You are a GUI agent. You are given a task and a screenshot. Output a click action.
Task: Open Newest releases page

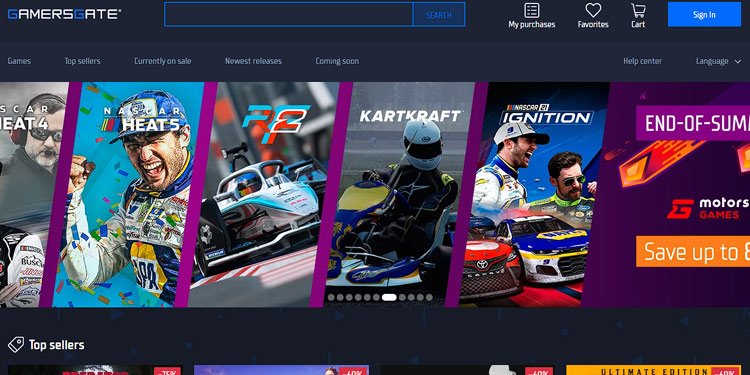[253, 61]
